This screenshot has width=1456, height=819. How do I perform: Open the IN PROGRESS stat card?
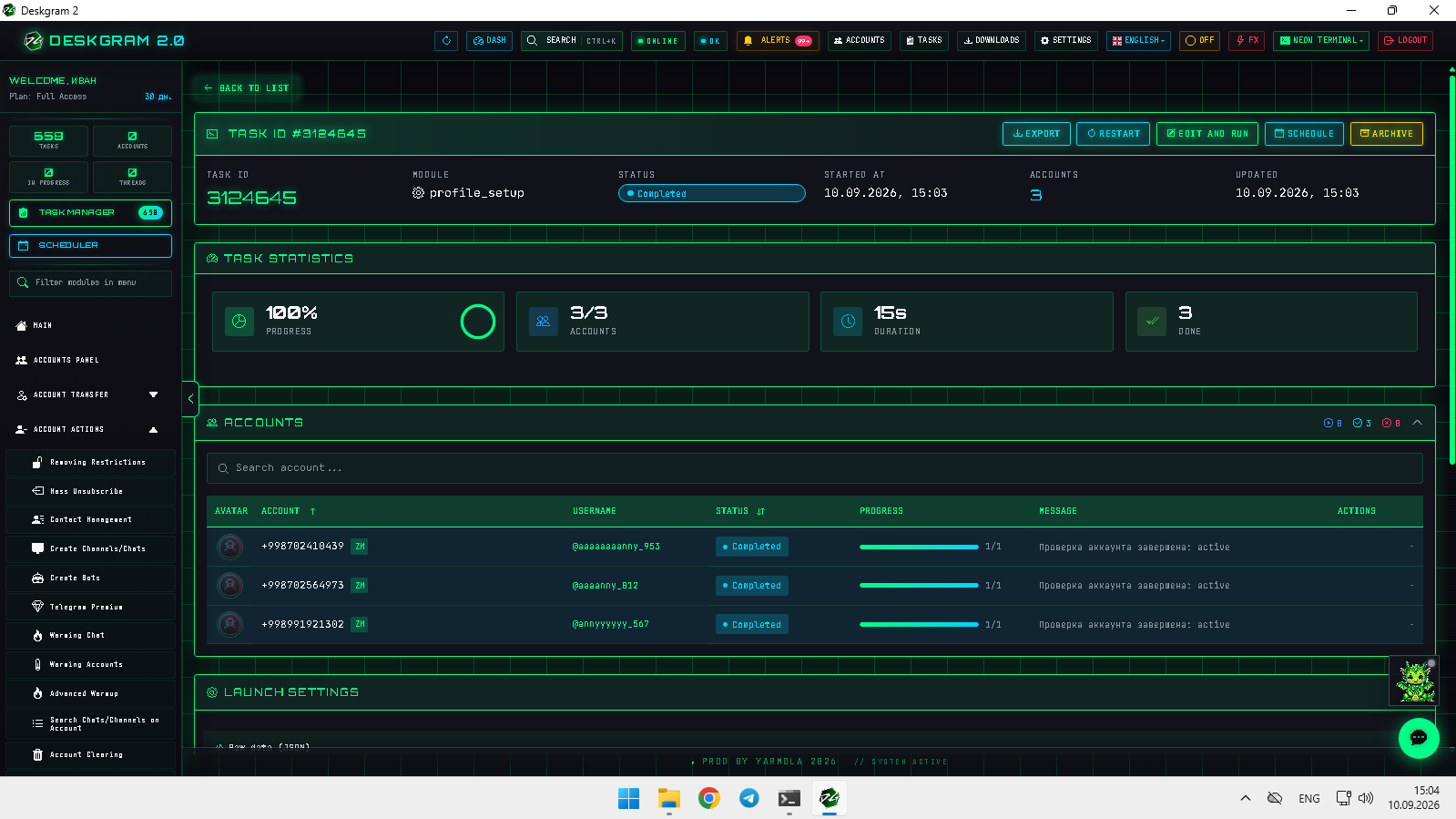48,177
